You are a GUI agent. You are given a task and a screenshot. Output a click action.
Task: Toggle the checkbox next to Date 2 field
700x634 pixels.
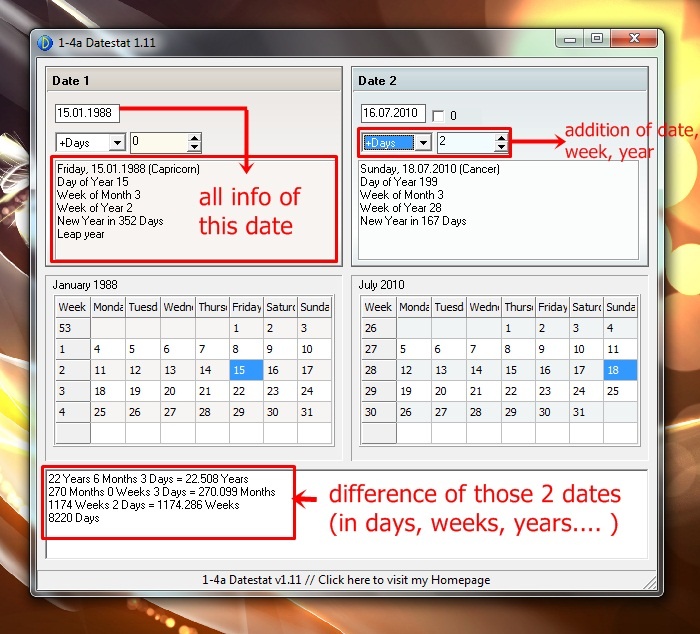click(438, 116)
